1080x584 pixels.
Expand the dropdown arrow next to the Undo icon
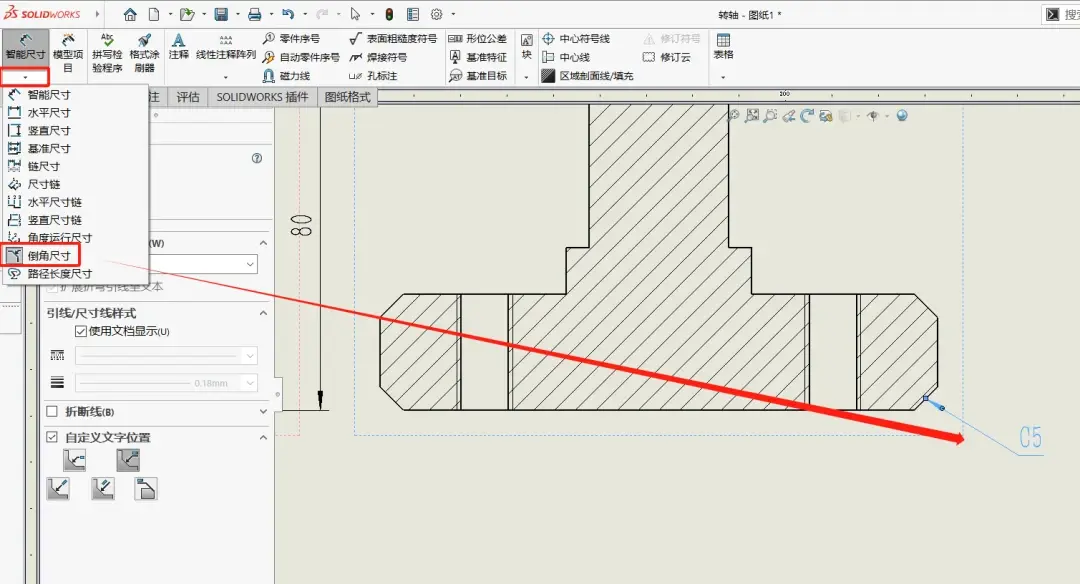point(304,14)
